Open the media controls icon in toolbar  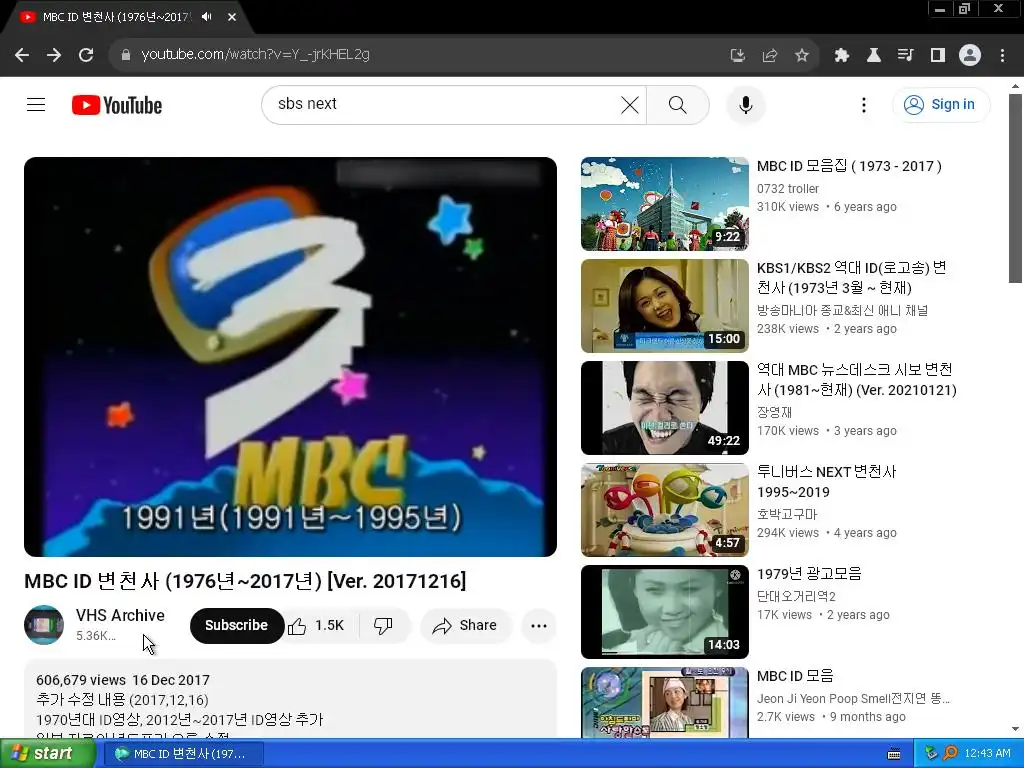pos(905,56)
